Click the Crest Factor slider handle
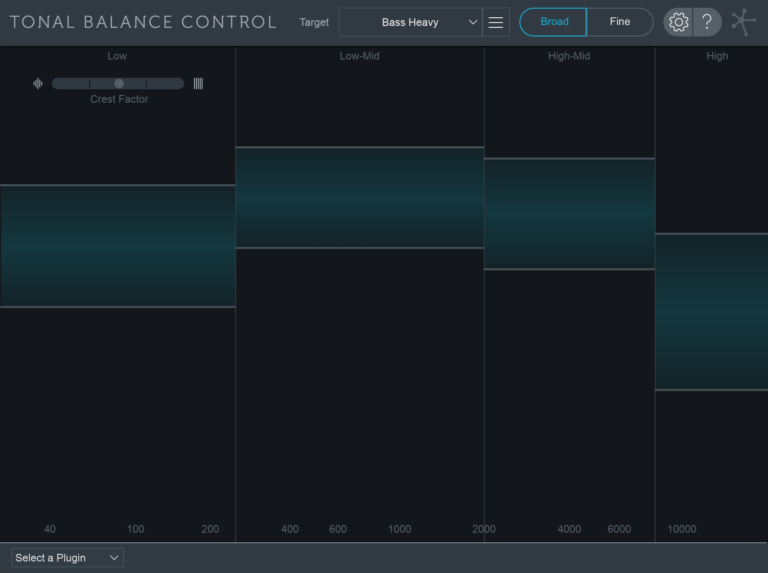Viewport: 768px width, 573px height. point(119,84)
